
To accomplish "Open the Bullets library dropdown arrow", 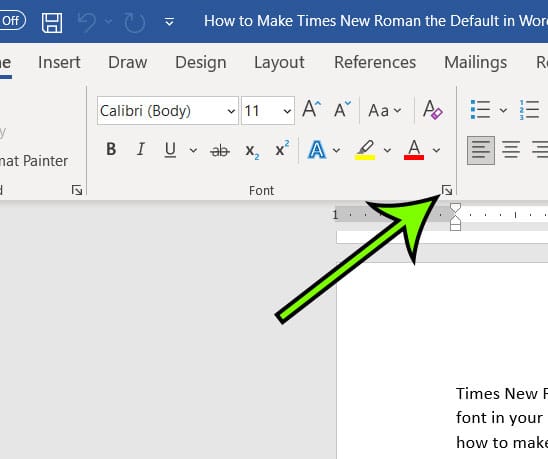I will (x=503, y=110).
